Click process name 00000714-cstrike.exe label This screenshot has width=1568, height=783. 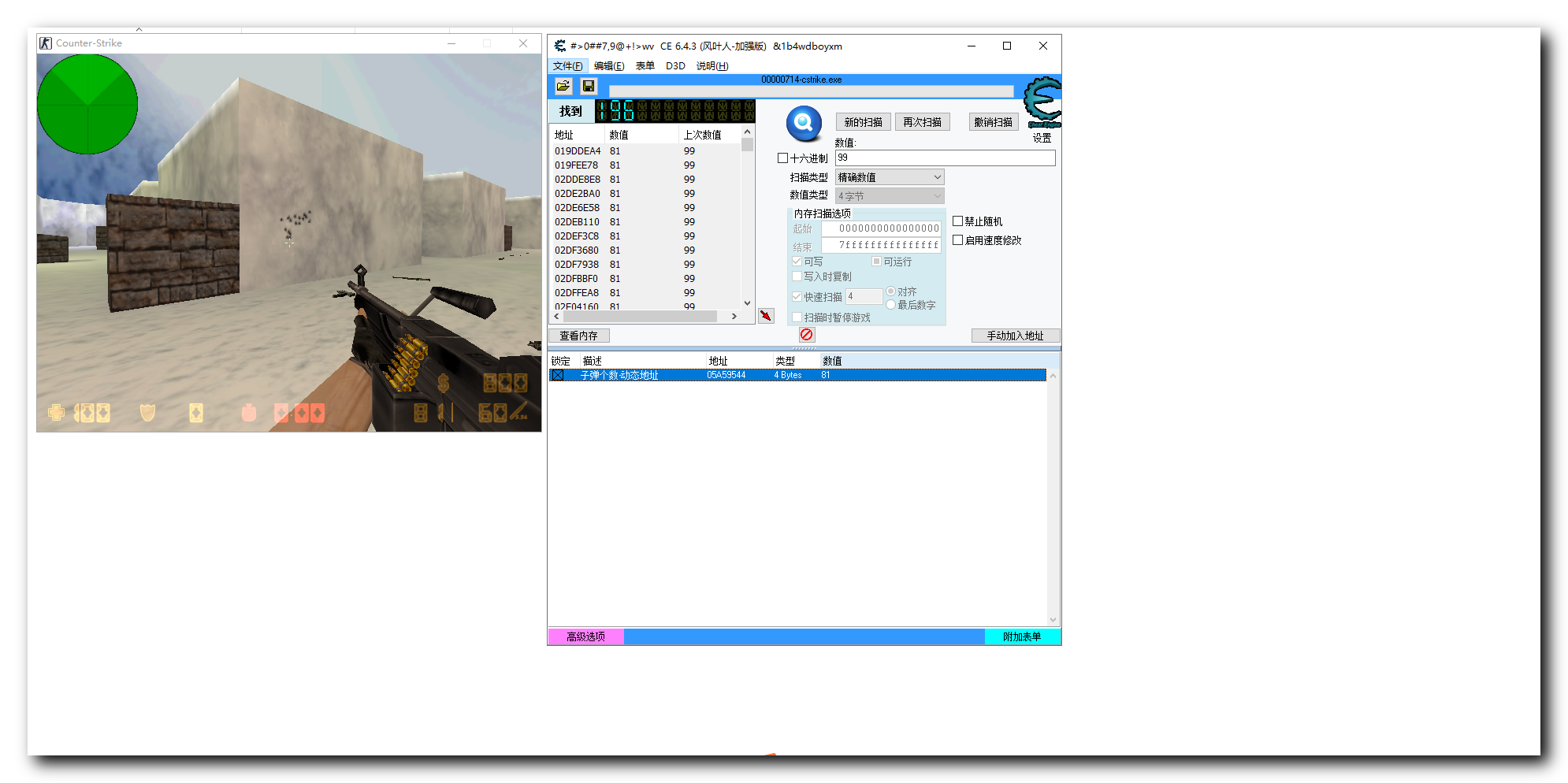click(801, 80)
